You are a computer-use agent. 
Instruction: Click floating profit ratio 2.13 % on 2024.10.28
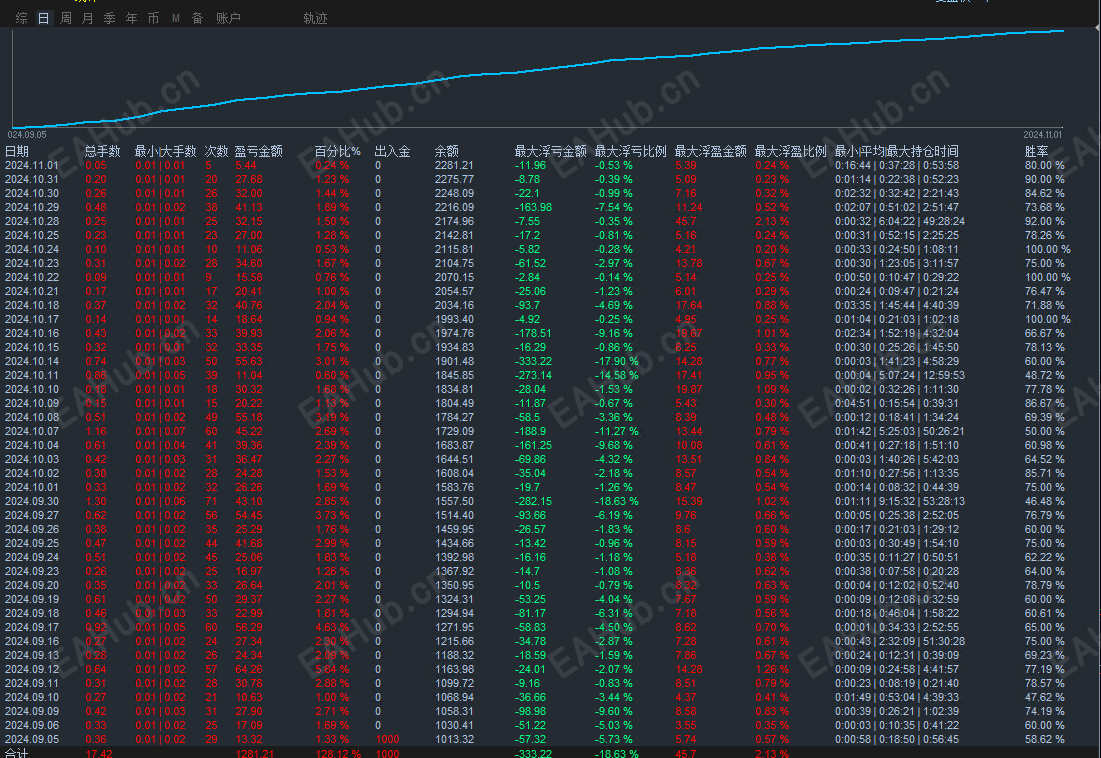(x=772, y=222)
